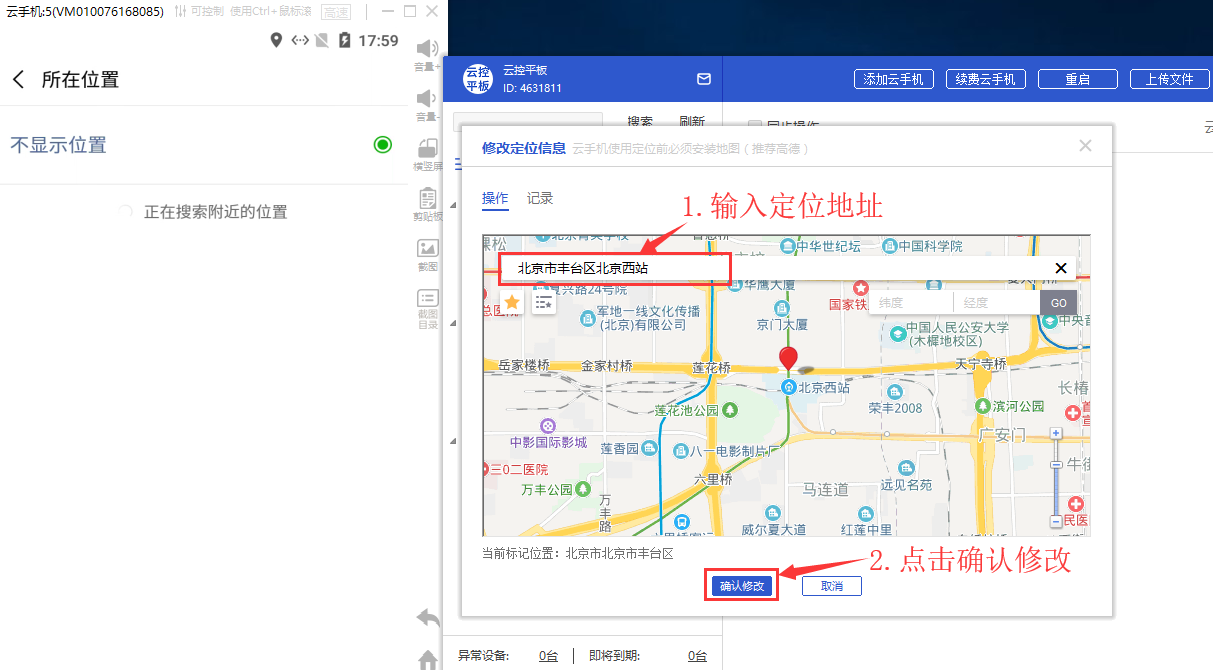Click 滨河公园 label on map
The height and width of the screenshot is (670, 1213).
[x=1018, y=407]
